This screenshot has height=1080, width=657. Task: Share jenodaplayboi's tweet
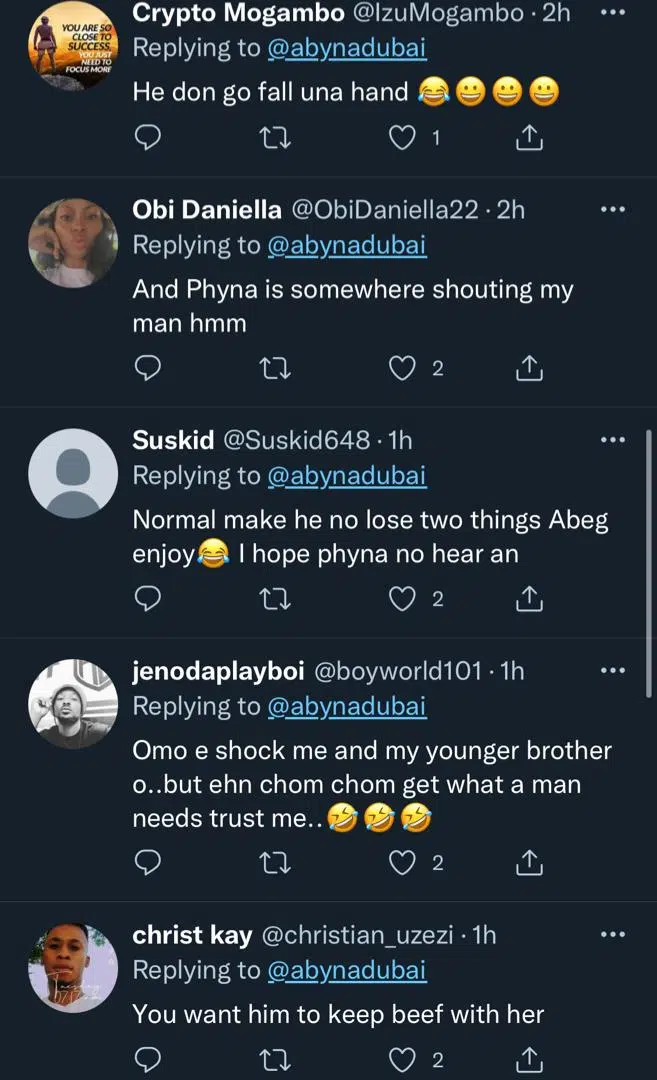pos(528,862)
